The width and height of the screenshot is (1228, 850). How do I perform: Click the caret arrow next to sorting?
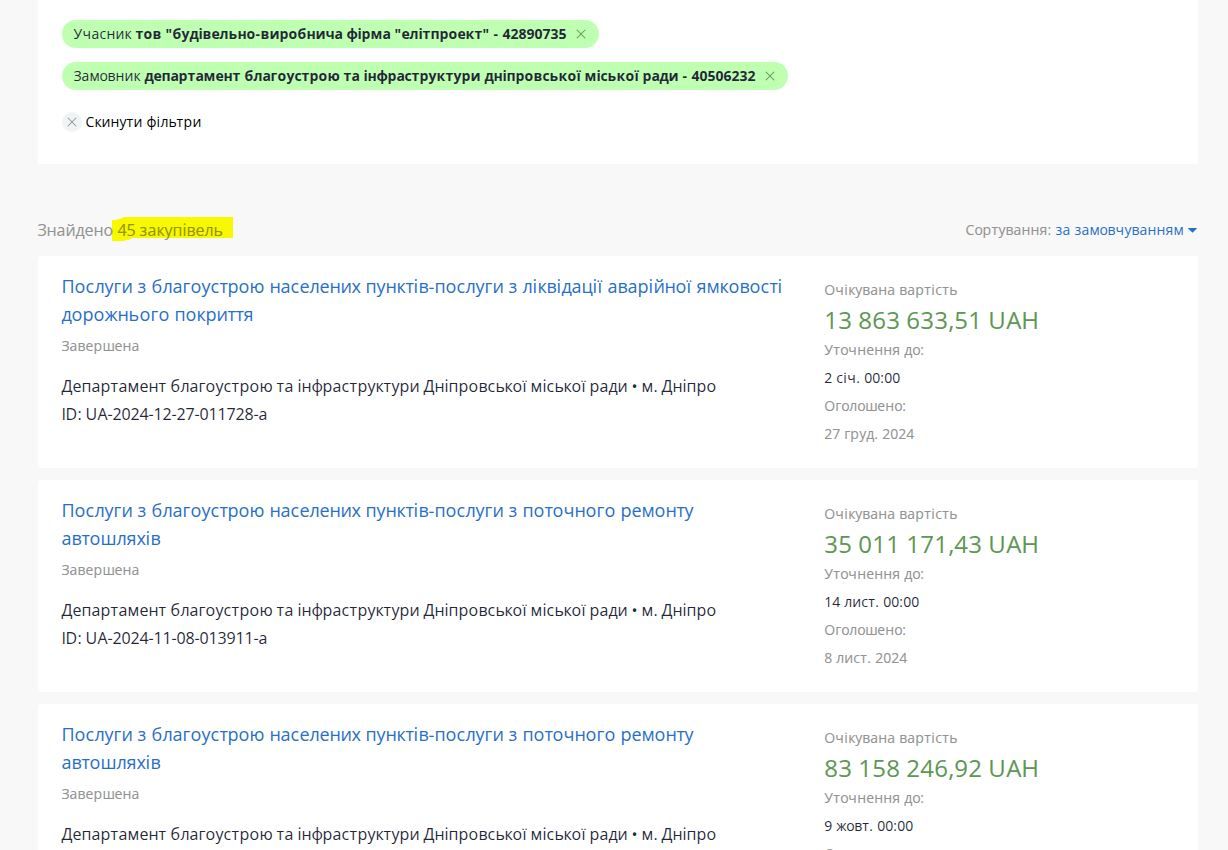tap(1192, 230)
